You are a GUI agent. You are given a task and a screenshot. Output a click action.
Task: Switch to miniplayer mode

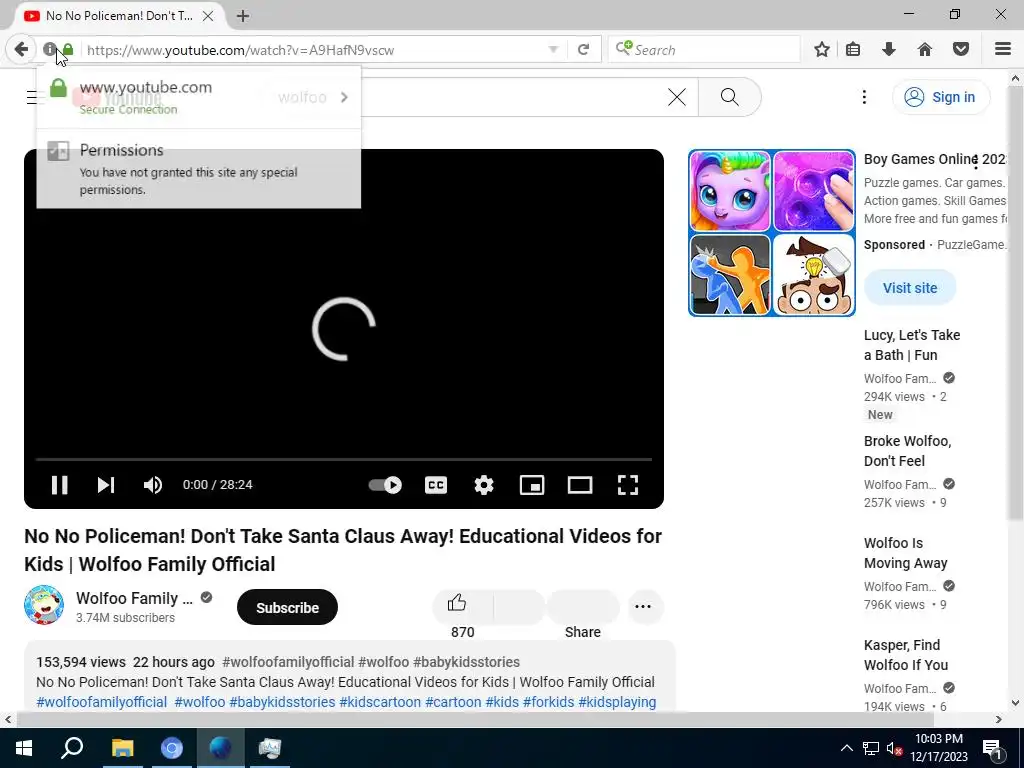click(x=532, y=485)
